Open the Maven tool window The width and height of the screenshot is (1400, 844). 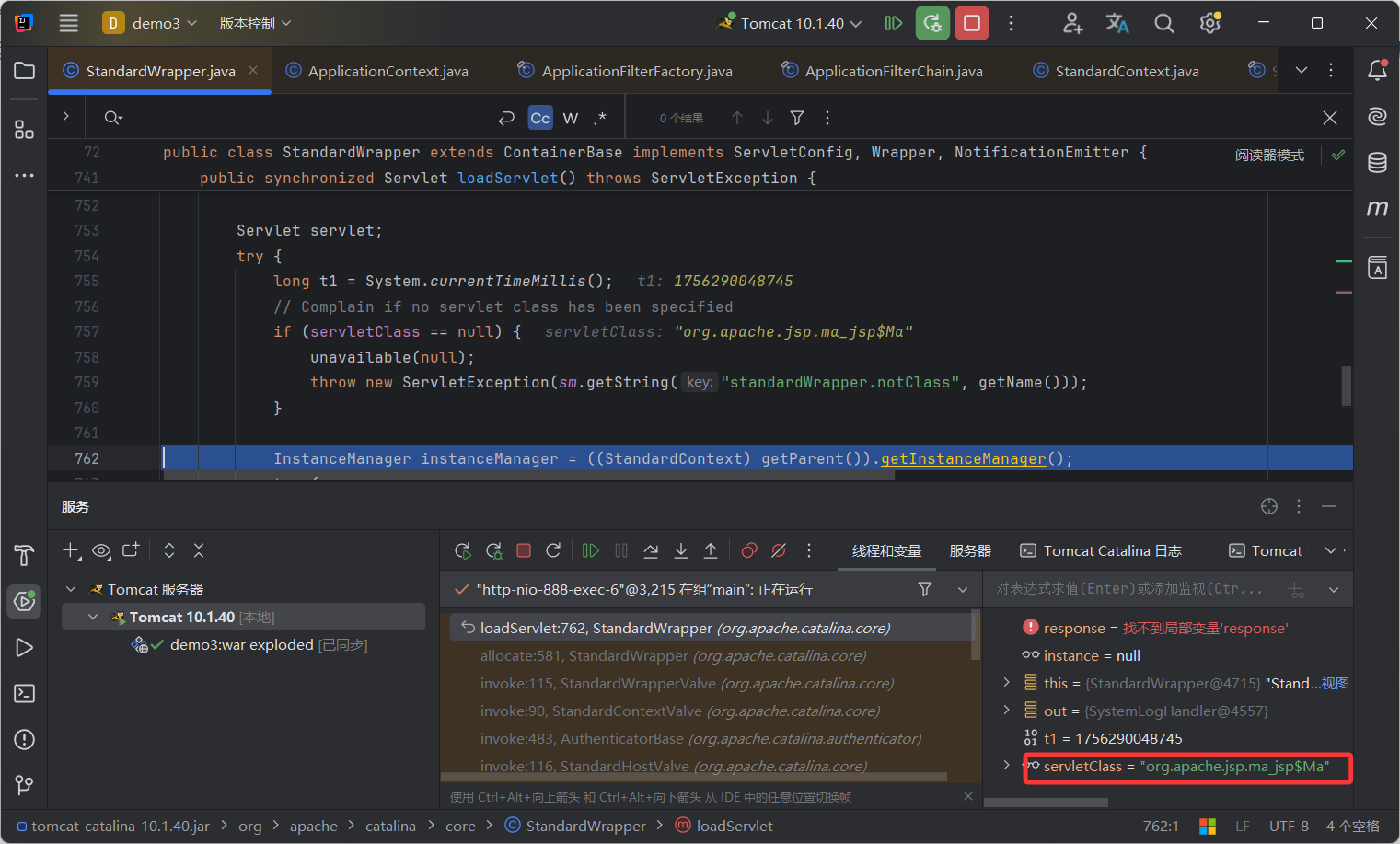pos(1377,209)
